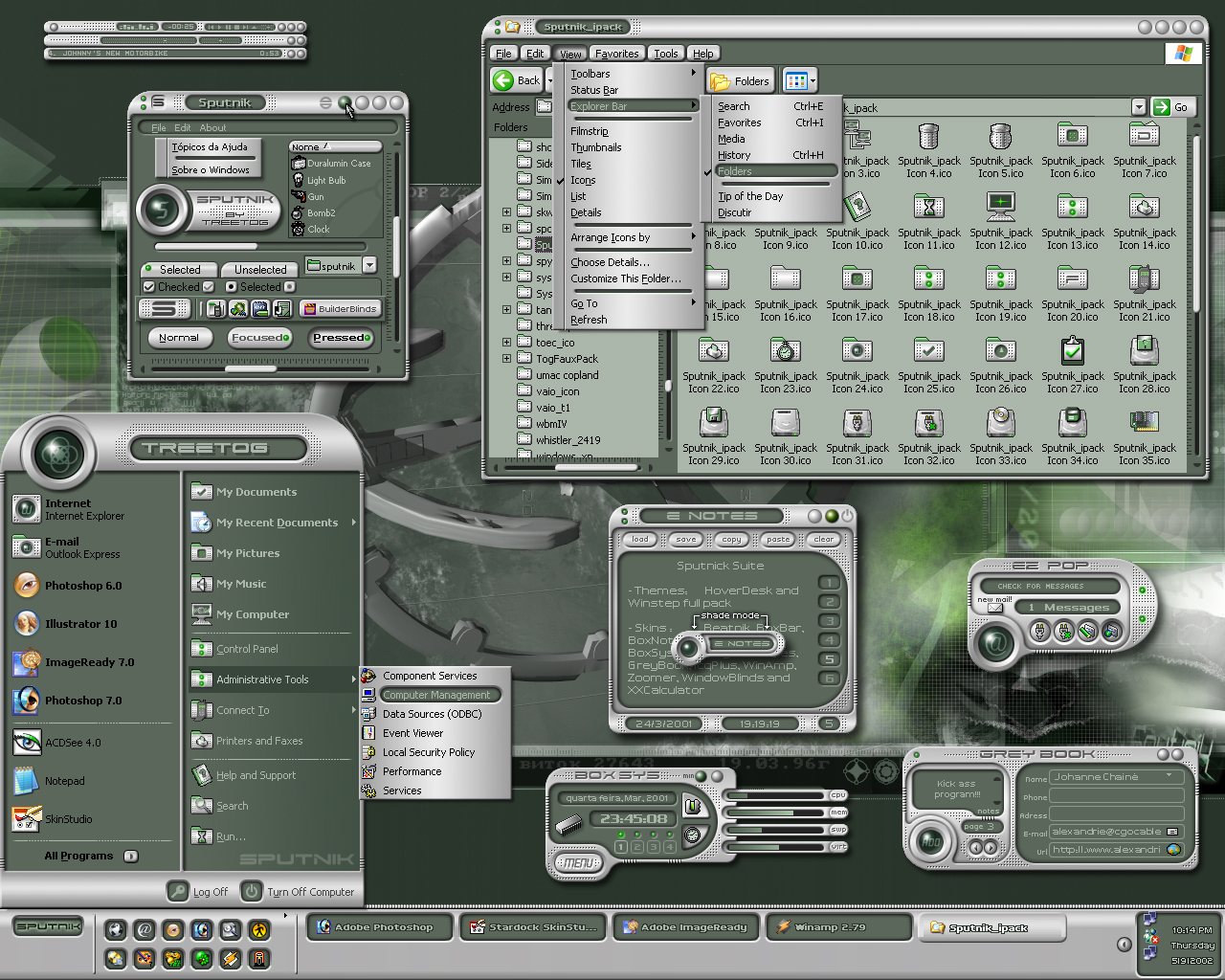Click the MENU button in BoxSys
This screenshot has width=1225, height=980.
[577, 862]
